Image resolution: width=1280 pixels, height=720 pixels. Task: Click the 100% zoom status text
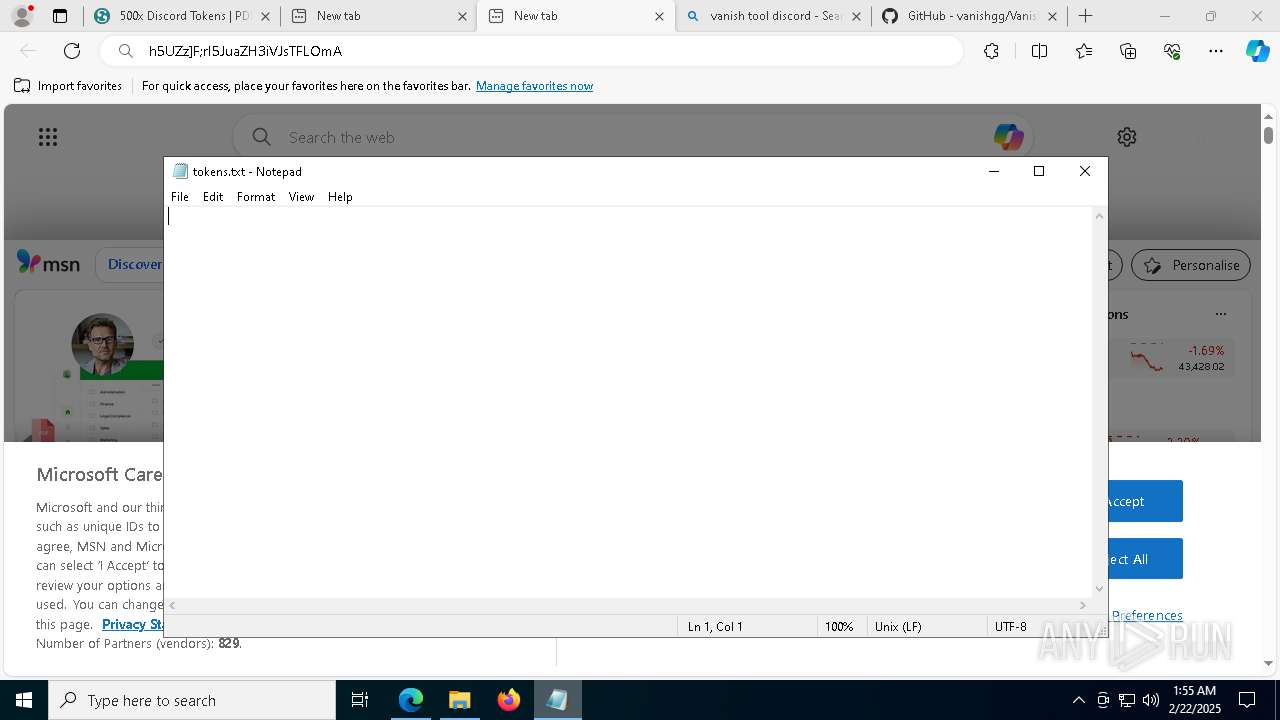(838, 626)
